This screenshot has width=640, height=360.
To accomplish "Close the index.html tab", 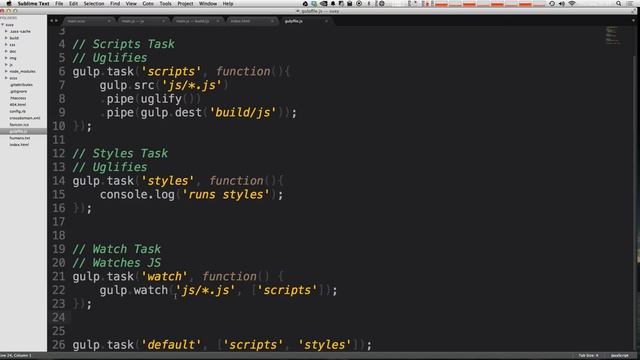I will 272,21.
